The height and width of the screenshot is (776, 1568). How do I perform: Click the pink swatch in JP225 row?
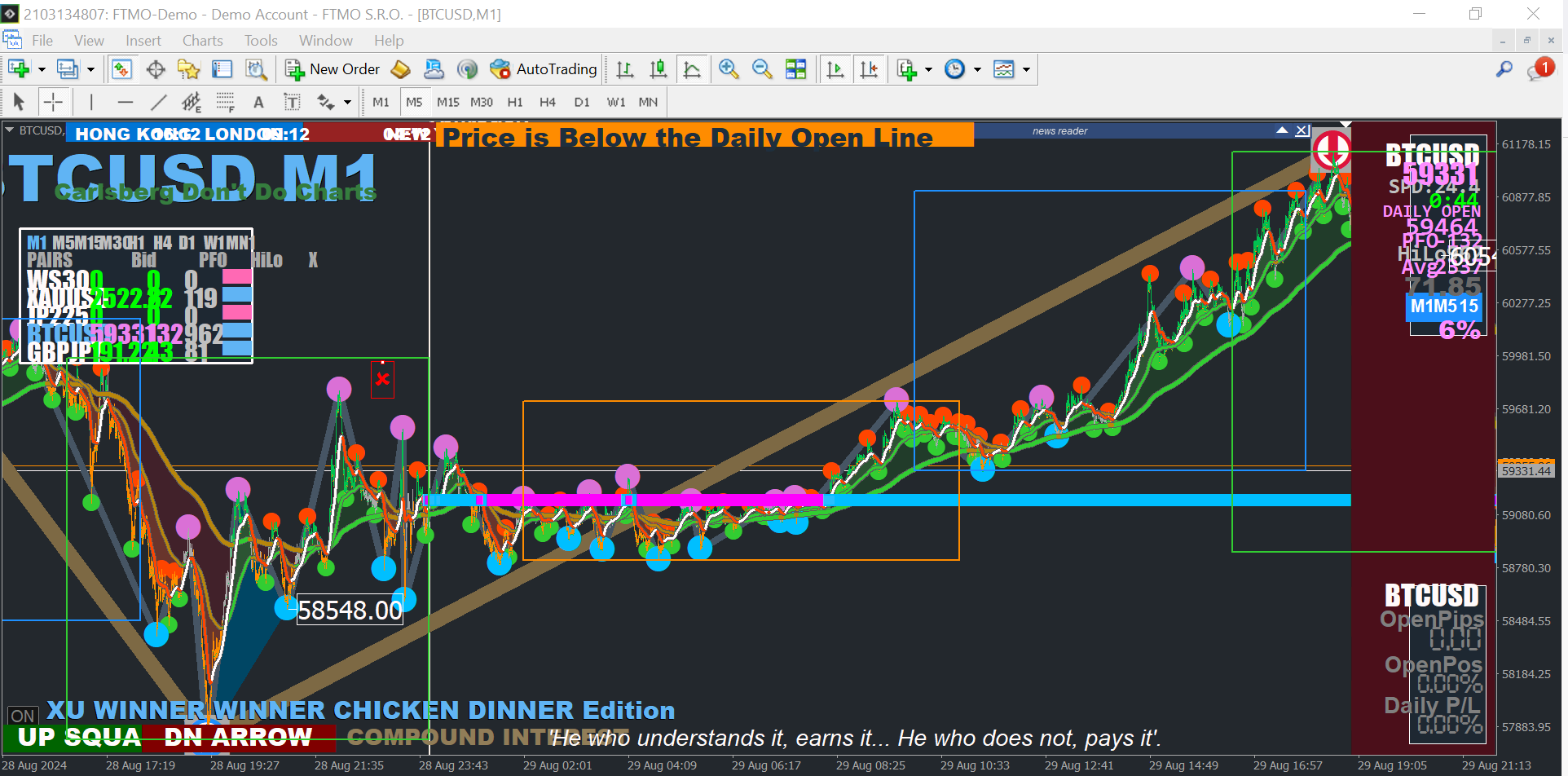click(236, 312)
